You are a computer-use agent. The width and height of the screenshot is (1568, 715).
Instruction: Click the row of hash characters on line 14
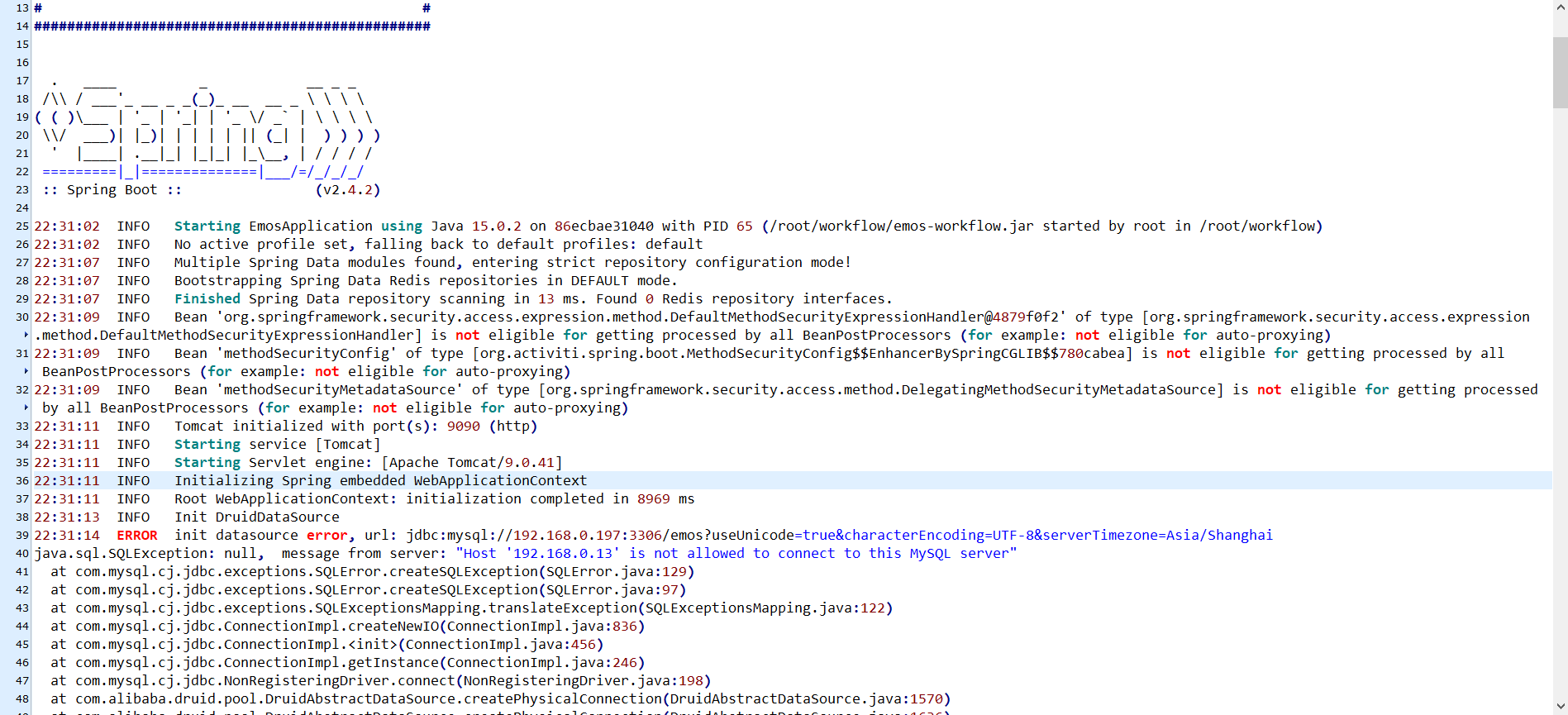[x=232, y=26]
